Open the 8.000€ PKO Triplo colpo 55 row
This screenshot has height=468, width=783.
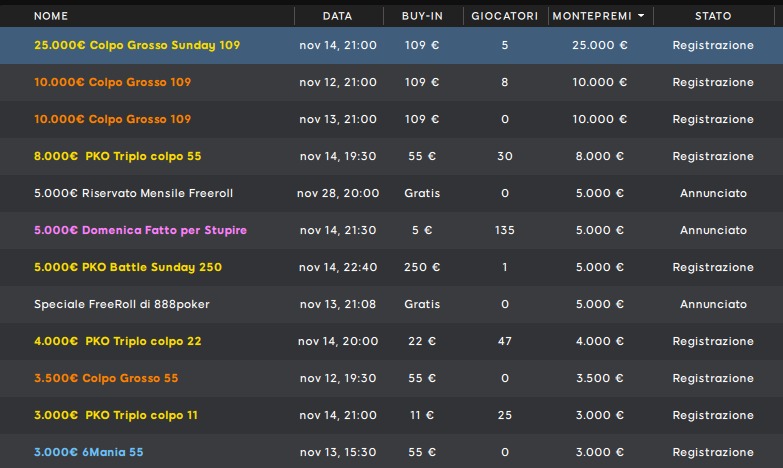[x=118, y=156]
